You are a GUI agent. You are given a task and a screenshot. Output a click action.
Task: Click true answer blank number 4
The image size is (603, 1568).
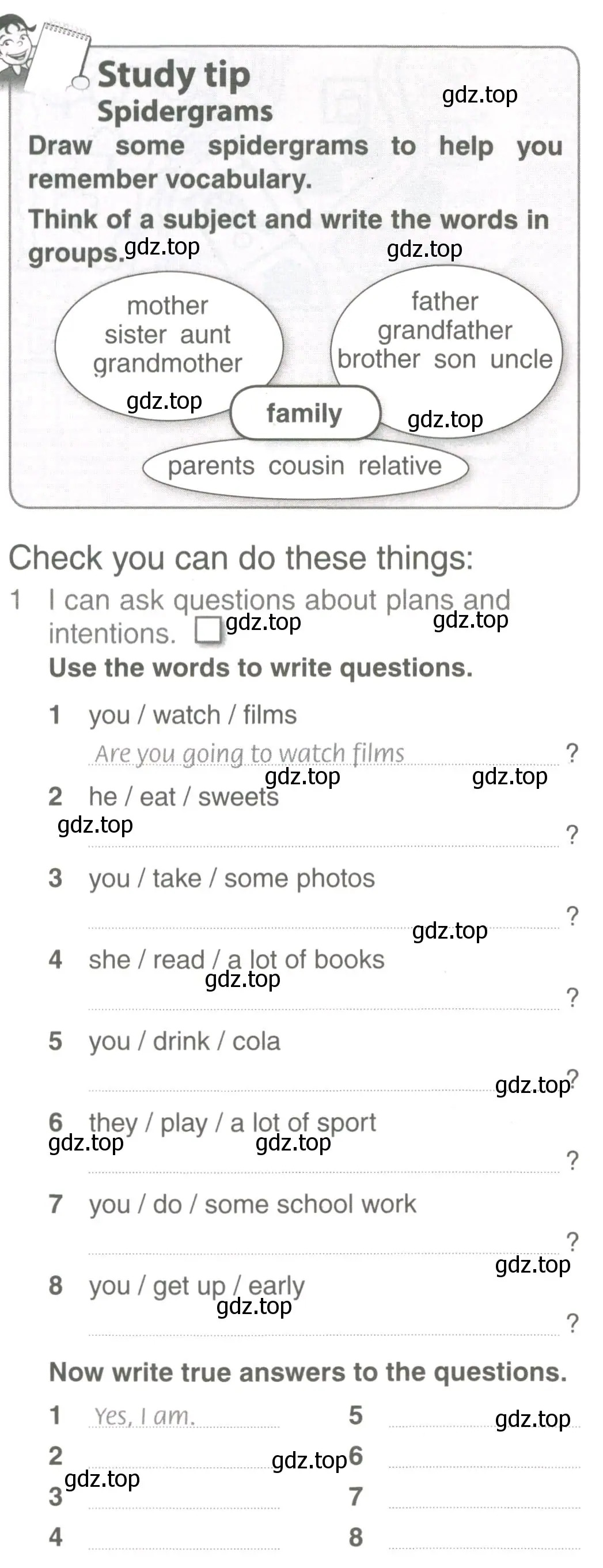click(184, 1539)
